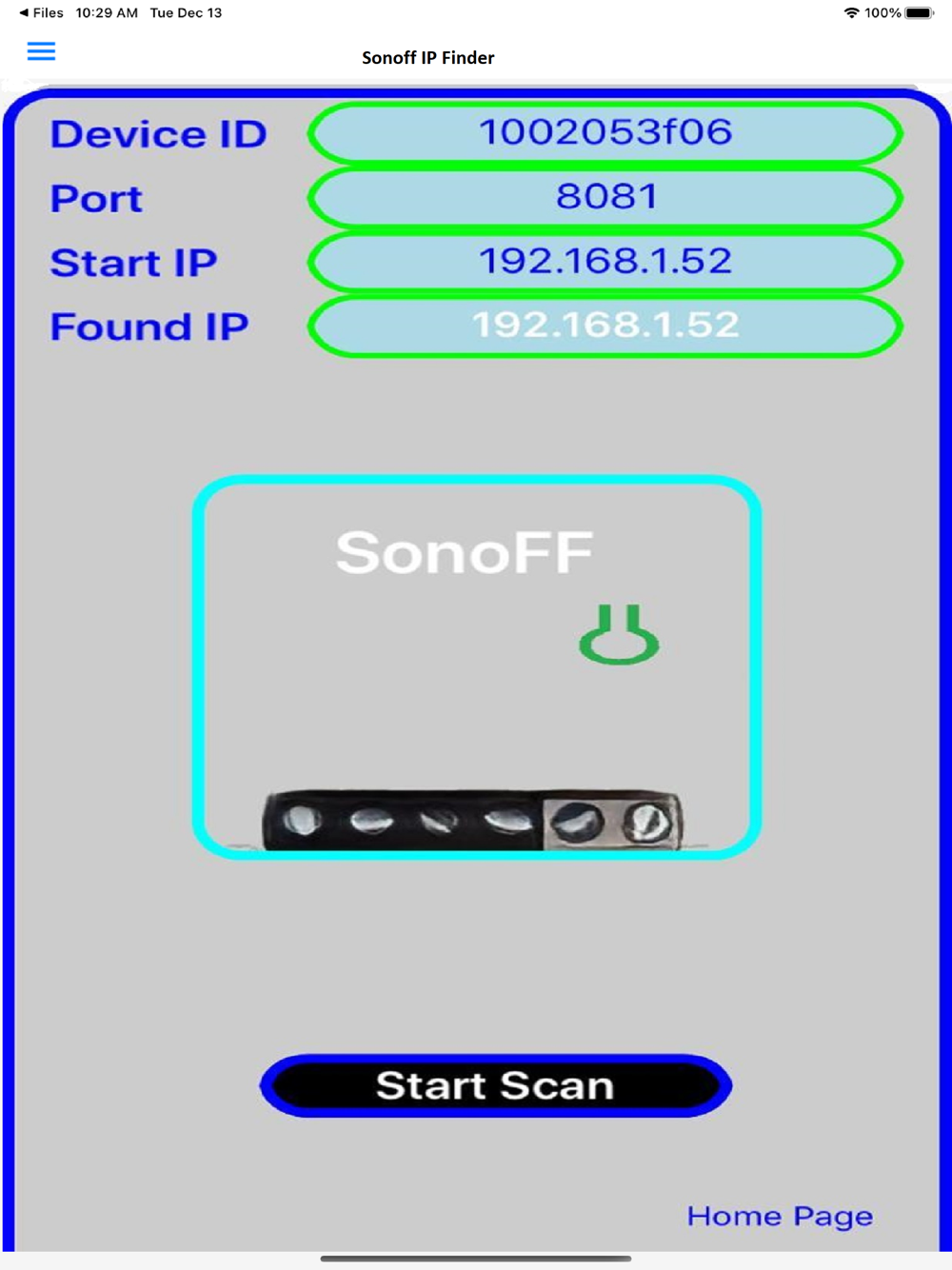Viewport: 952px width, 1270px height.
Task: Click the Start IP label
Action: pos(133,263)
